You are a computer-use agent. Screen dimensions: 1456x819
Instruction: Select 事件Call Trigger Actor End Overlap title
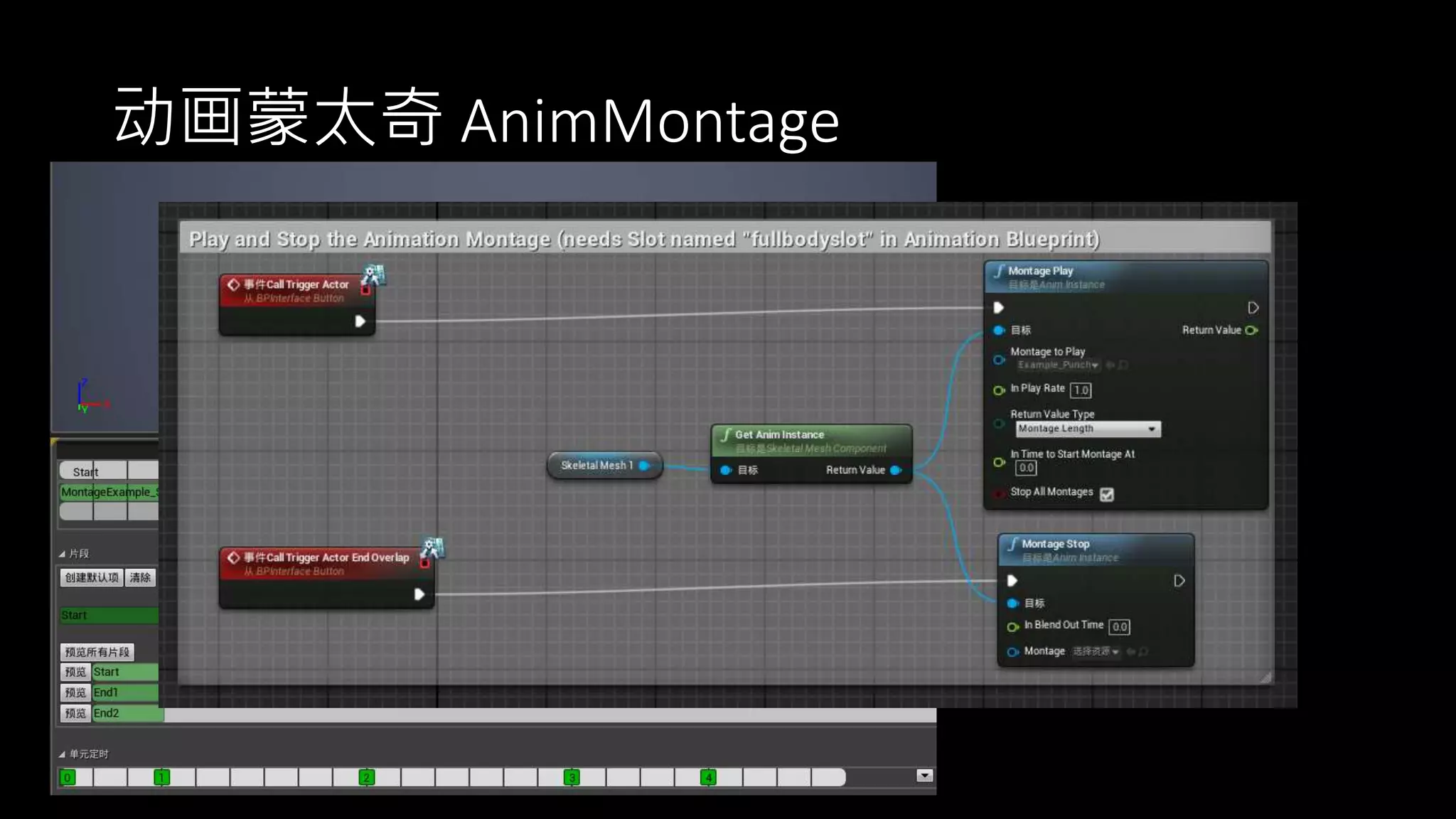(x=326, y=557)
